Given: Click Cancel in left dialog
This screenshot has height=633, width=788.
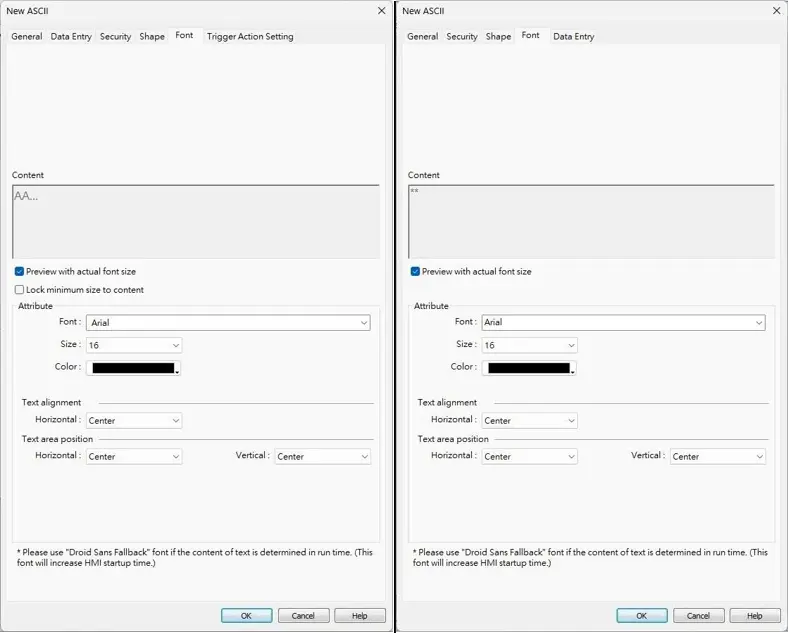Looking at the screenshot, I should 304,616.
